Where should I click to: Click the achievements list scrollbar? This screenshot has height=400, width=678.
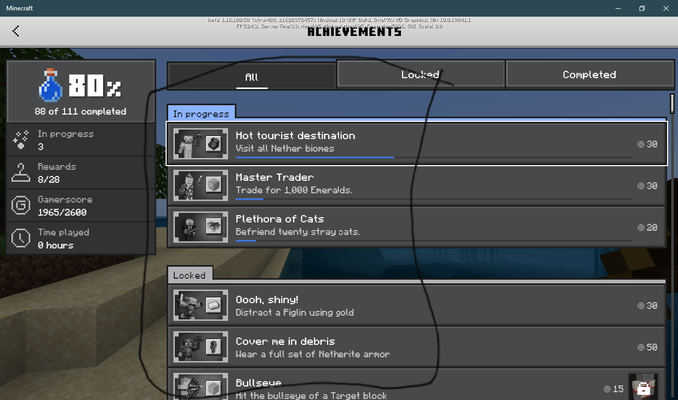tap(672, 103)
